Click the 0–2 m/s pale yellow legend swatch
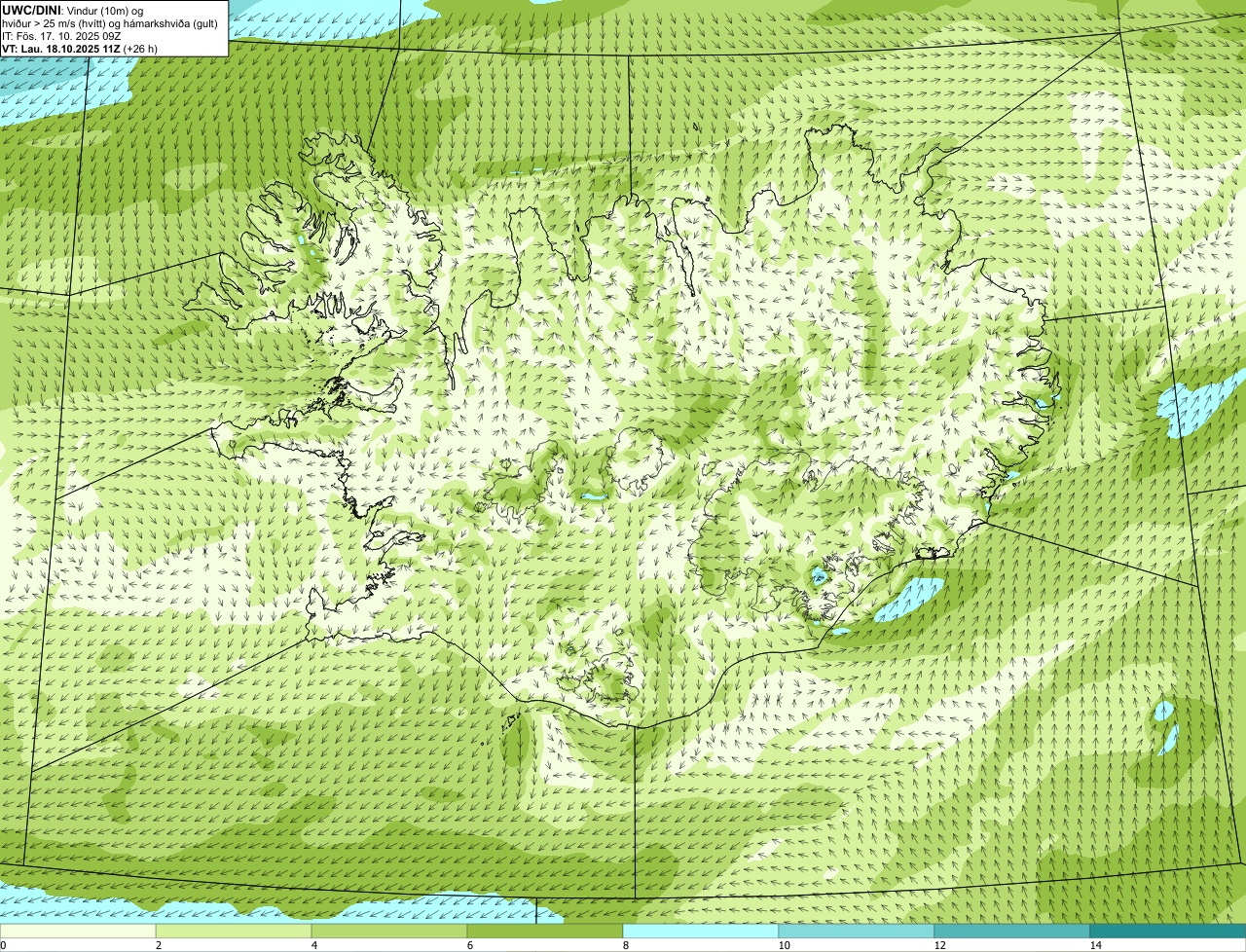 pyautogui.click(x=78, y=931)
